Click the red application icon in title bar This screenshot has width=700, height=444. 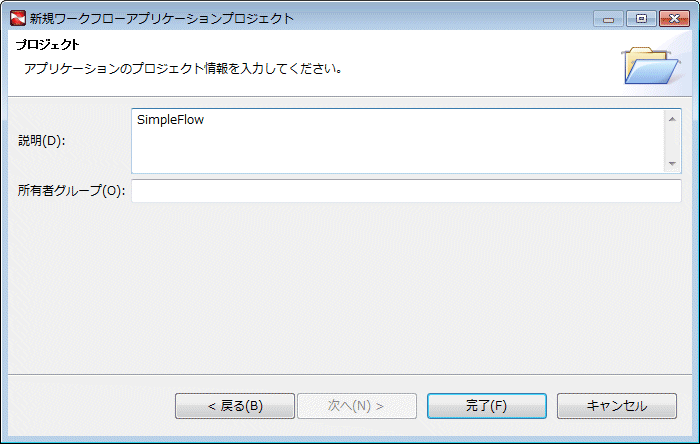pyautogui.click(x=18, y=18)
